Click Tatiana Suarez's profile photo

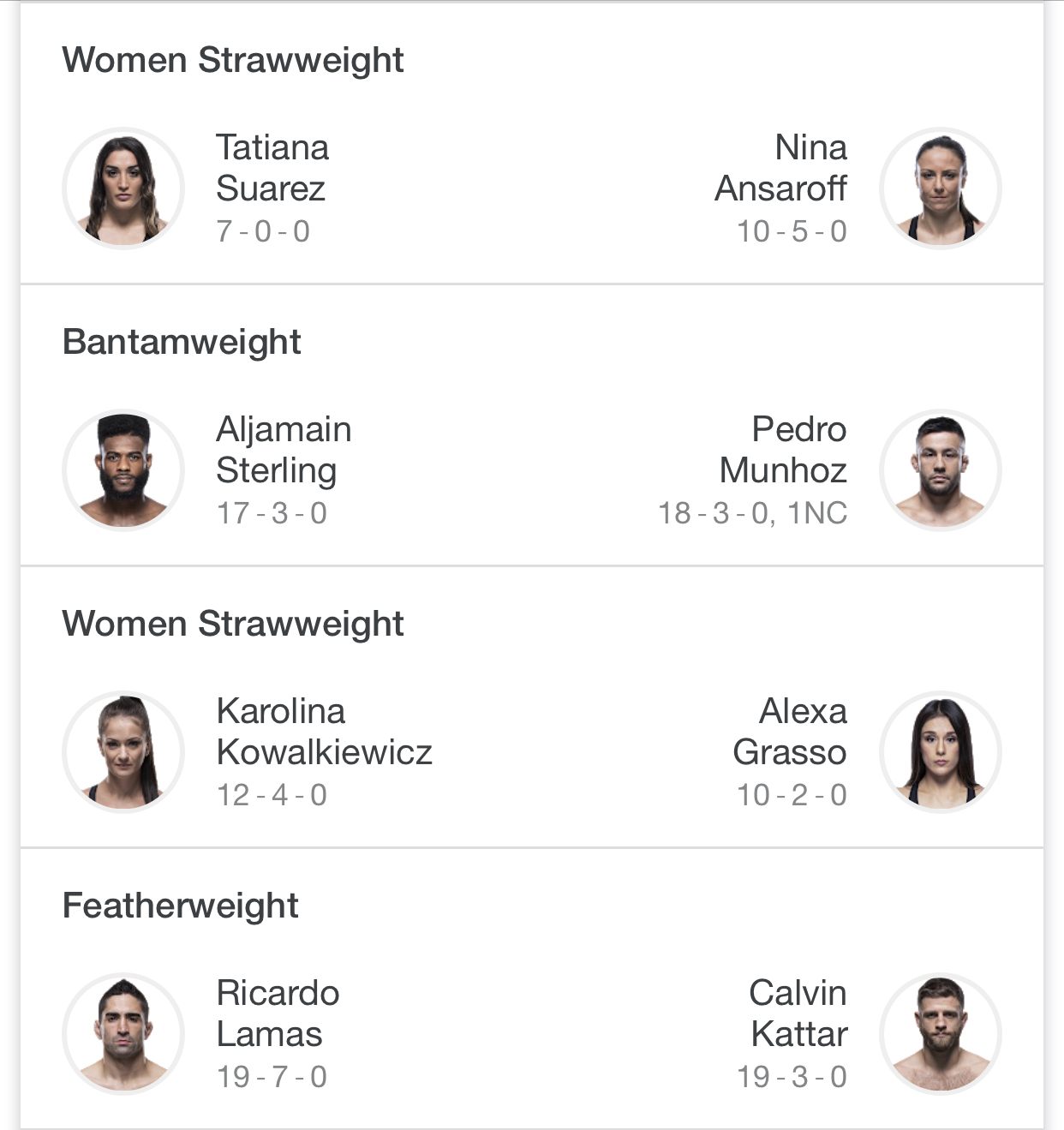123,188
